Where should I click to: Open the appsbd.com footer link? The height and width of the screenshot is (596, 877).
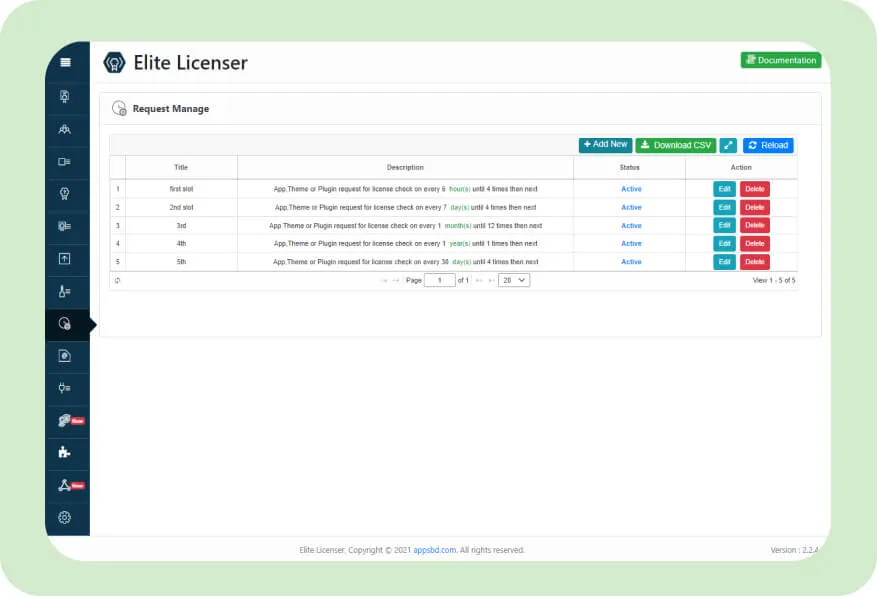(x=435, y=550)
